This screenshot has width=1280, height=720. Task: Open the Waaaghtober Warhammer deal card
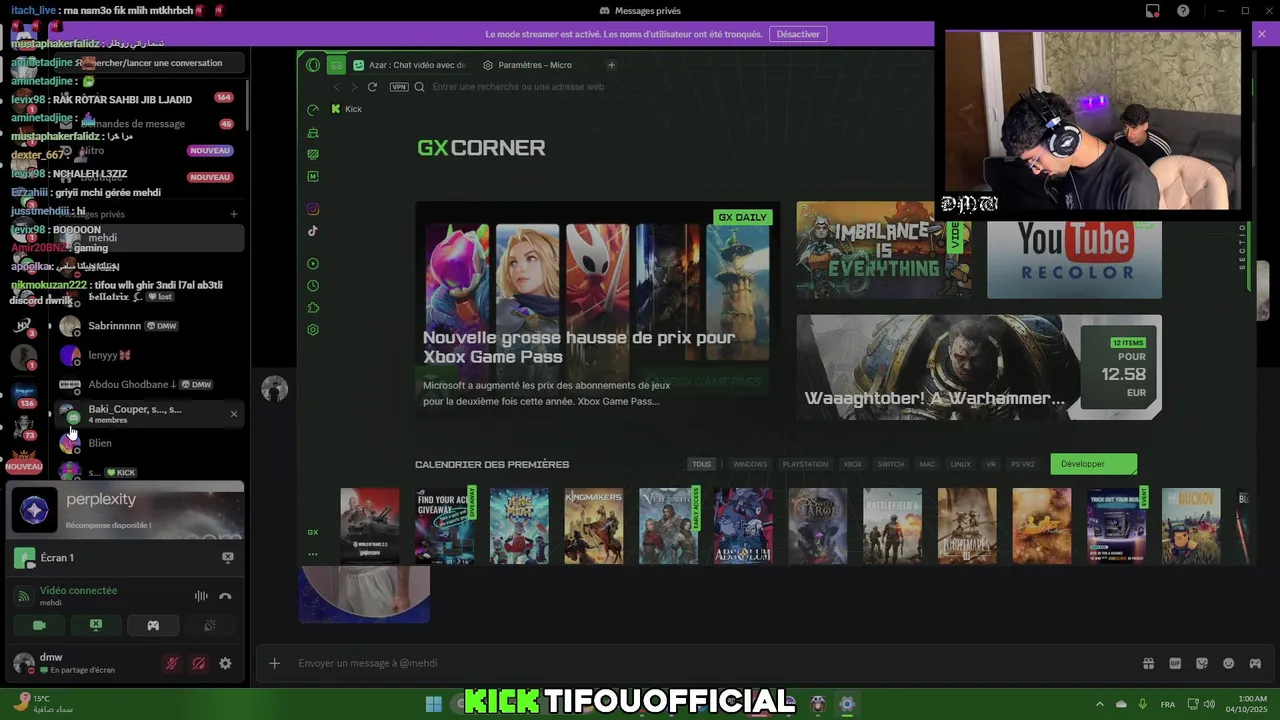click(979, 367)
